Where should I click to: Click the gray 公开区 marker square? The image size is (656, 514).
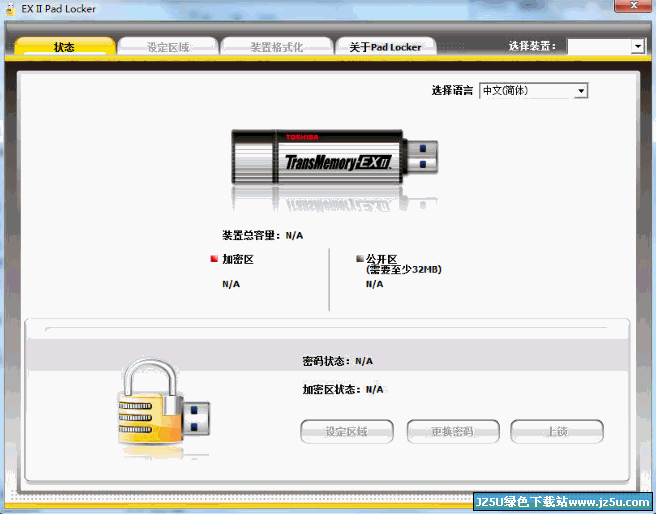pyautogui.click(x=360, y=258)
